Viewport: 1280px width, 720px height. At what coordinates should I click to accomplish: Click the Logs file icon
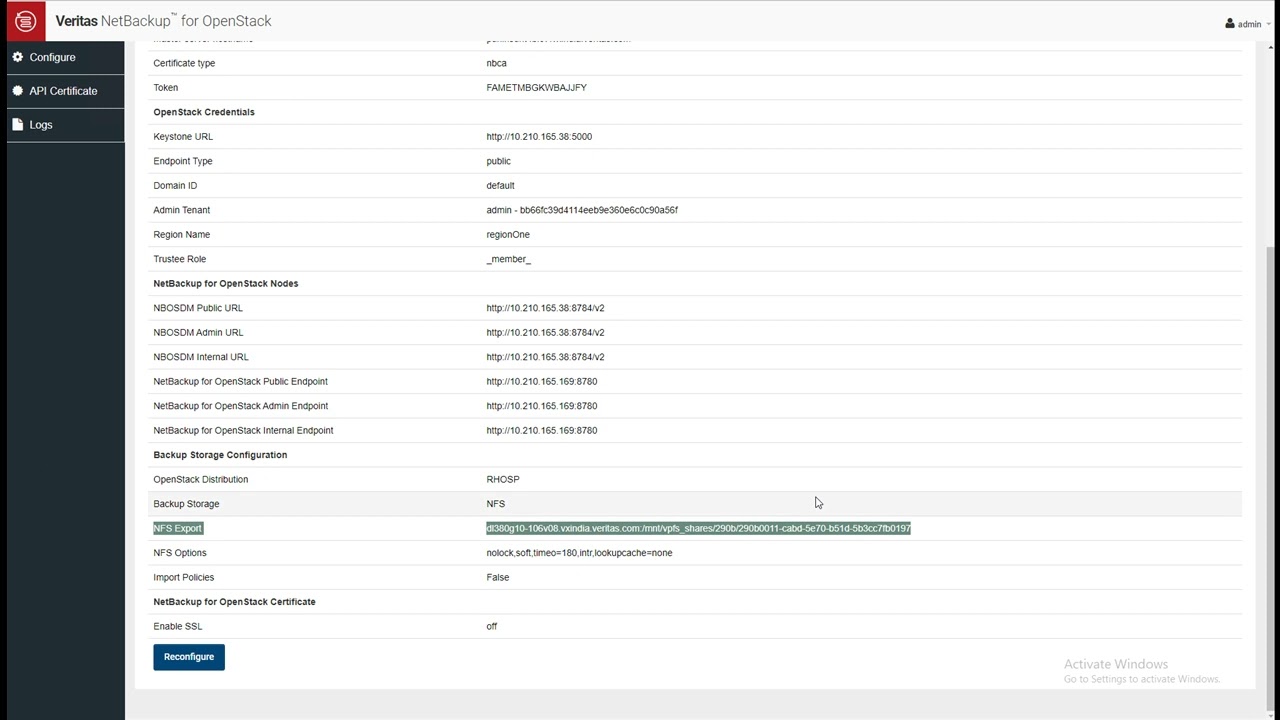pos(18,125)
